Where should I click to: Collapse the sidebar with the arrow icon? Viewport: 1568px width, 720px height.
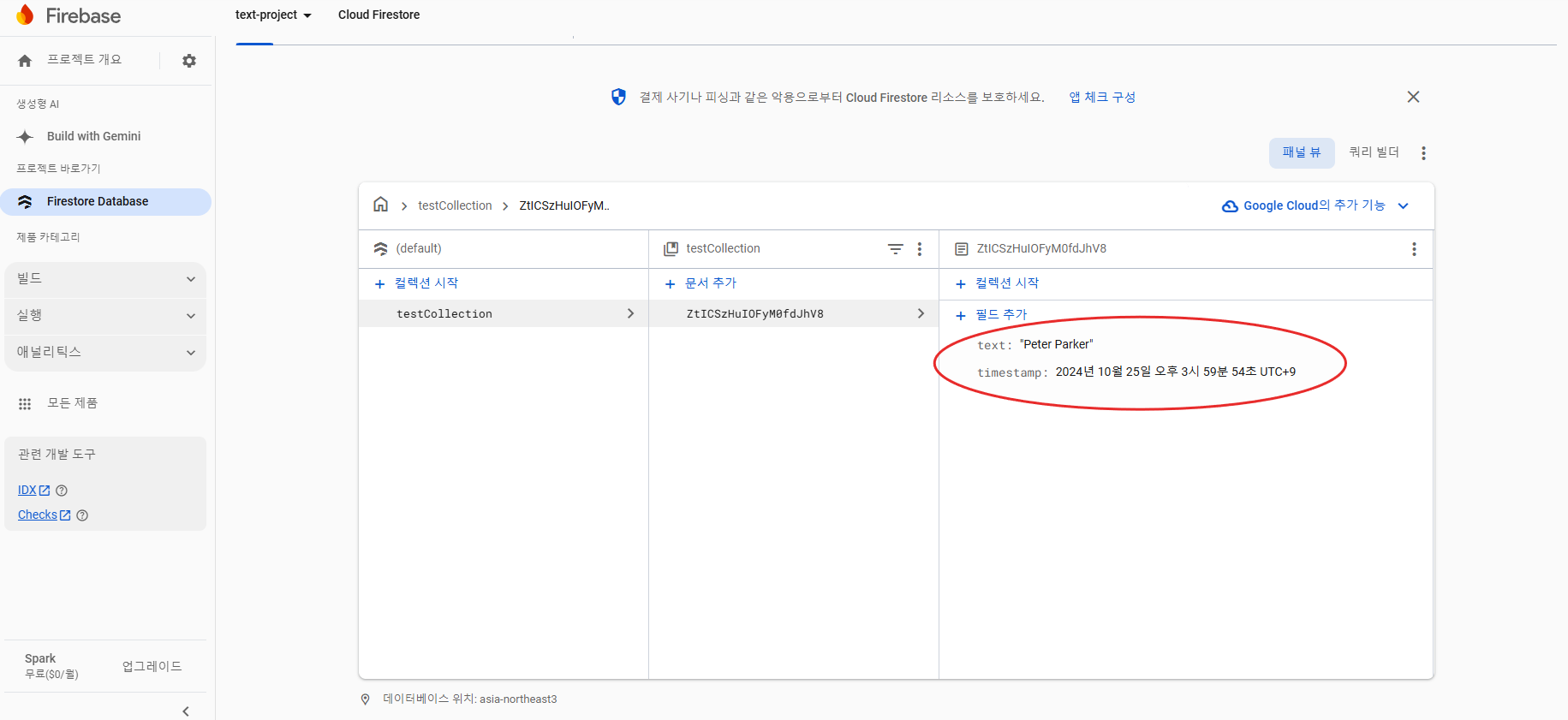click(186, 711)
